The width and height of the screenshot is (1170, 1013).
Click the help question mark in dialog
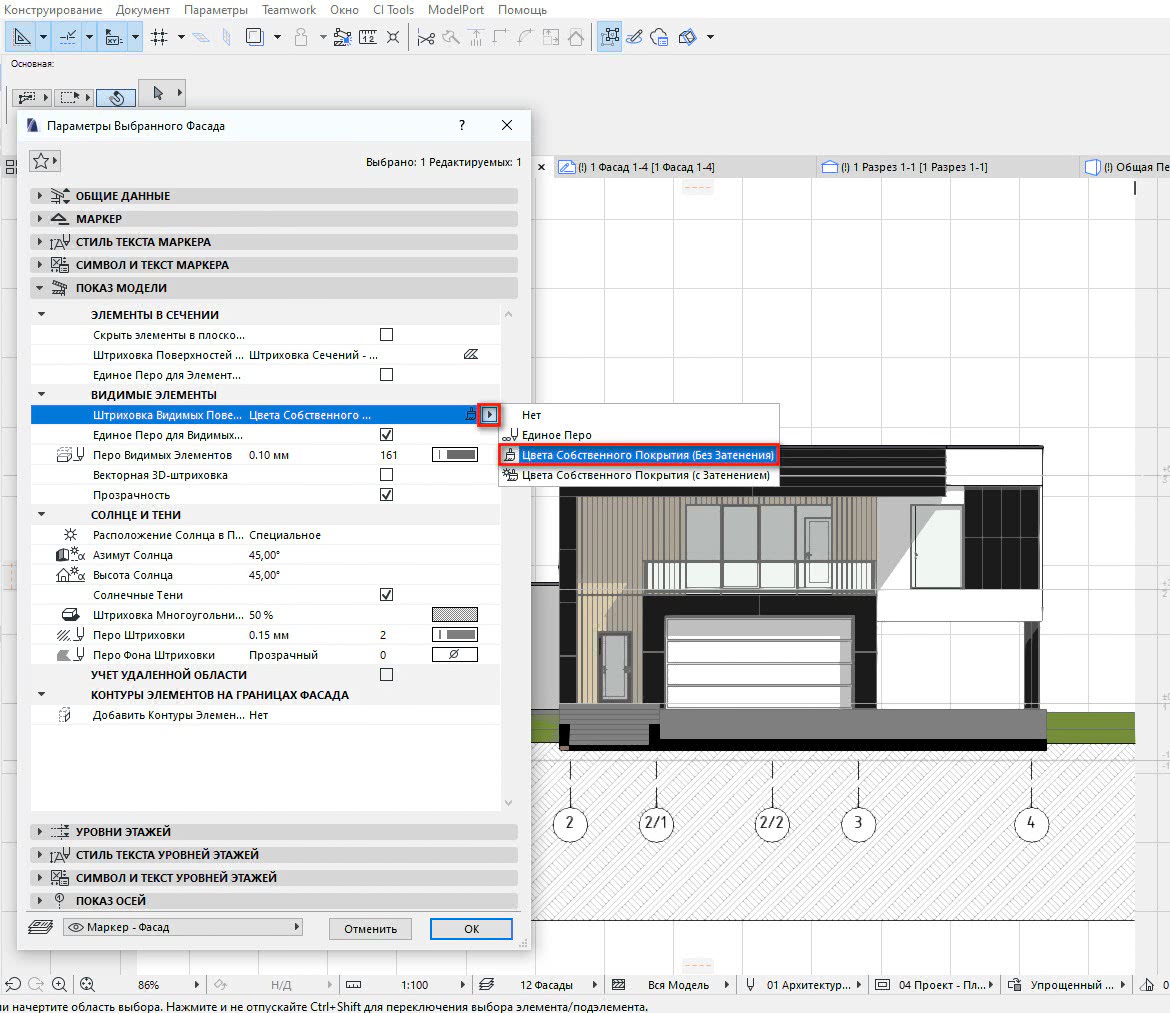(x=461, y=125)
